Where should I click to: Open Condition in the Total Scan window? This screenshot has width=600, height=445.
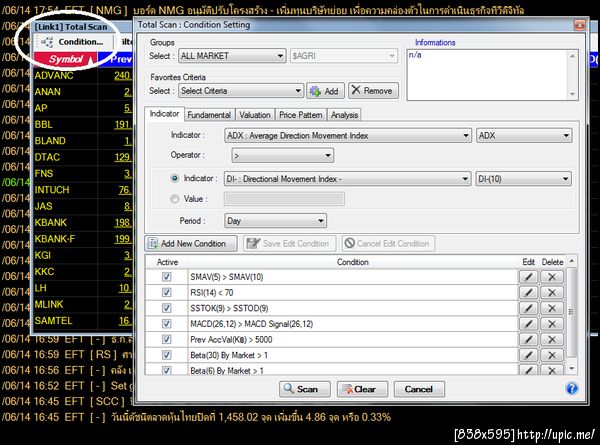(x=73, y=42)
